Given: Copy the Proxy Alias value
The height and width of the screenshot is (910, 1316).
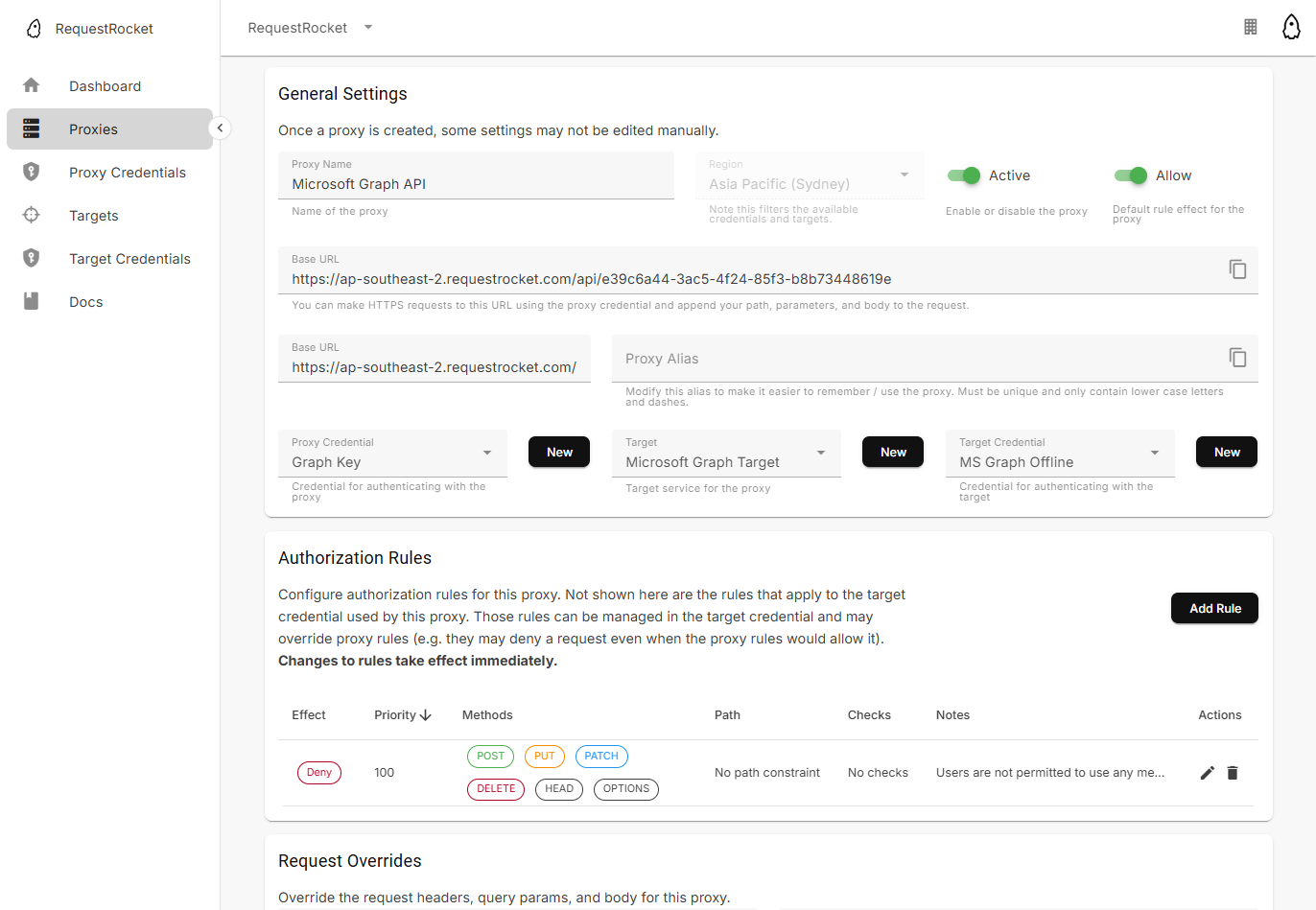Looking at the screenshot, I should (x=1237, y=358).
